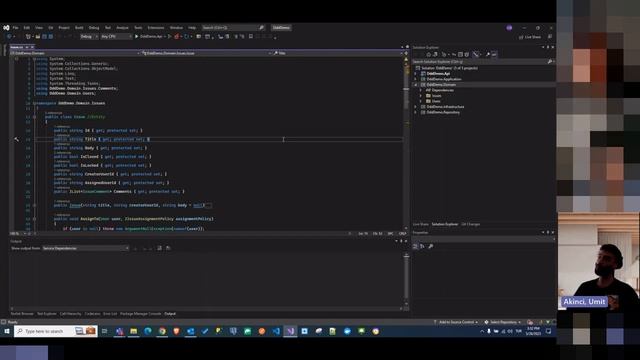The width and height of the screenshot is (640, 360).
Task: Expand the Dependencies node
Action: tap(421, 90)
